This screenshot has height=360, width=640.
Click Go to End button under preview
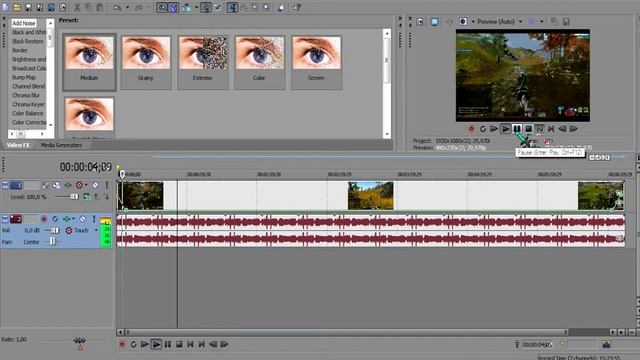pyautogui.click(x=551, y=129)
